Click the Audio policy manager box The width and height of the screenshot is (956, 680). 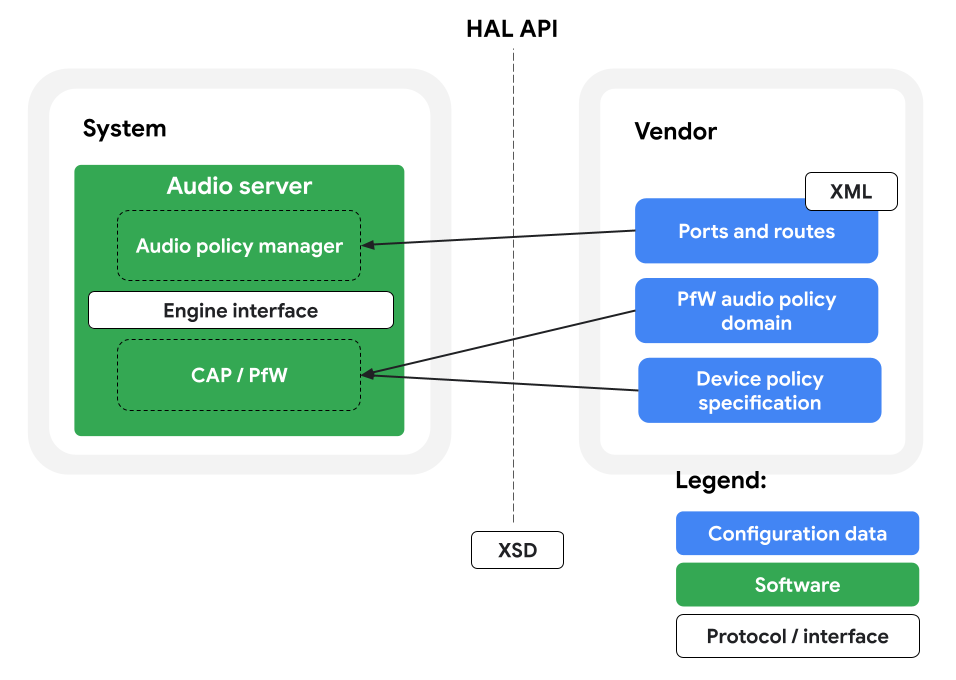pyautogui.click(x=239, y=246)
